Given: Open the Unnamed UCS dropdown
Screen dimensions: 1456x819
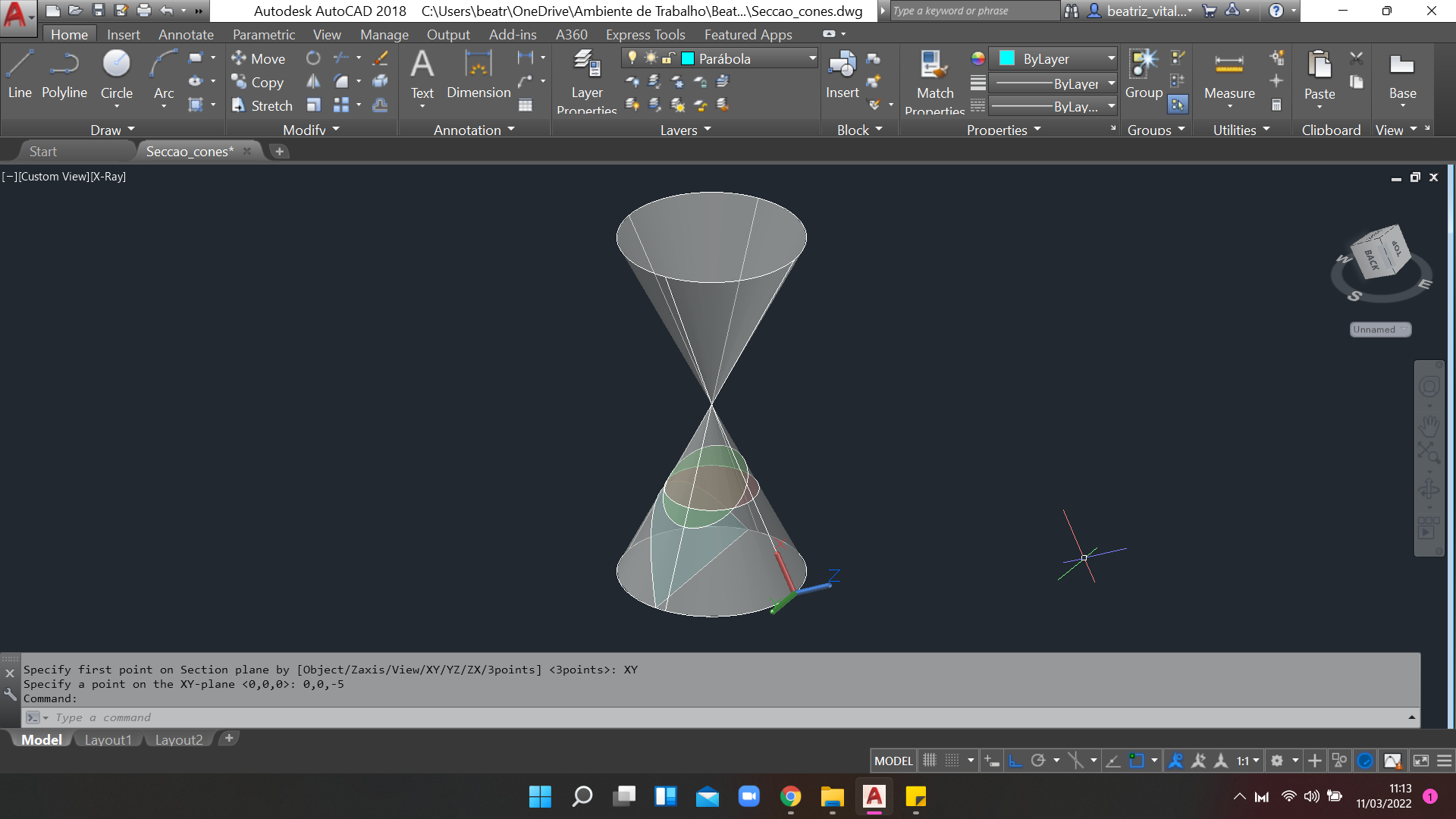Looking at the screenshot, I should pos(1380,329).
